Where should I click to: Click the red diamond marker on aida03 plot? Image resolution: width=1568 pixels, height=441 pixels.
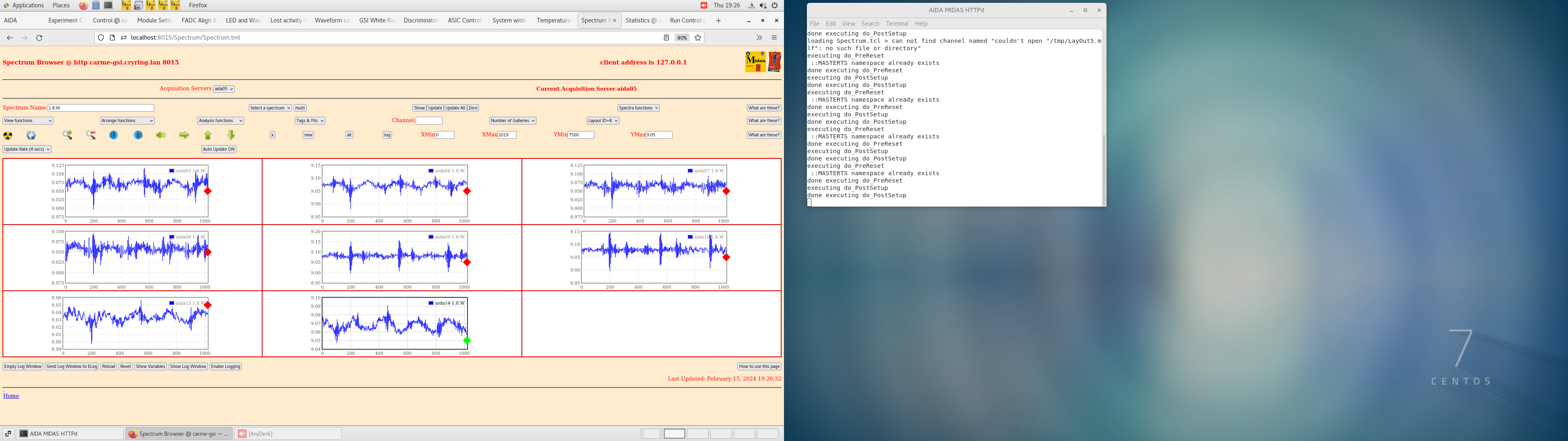click(x=207, y=191)
